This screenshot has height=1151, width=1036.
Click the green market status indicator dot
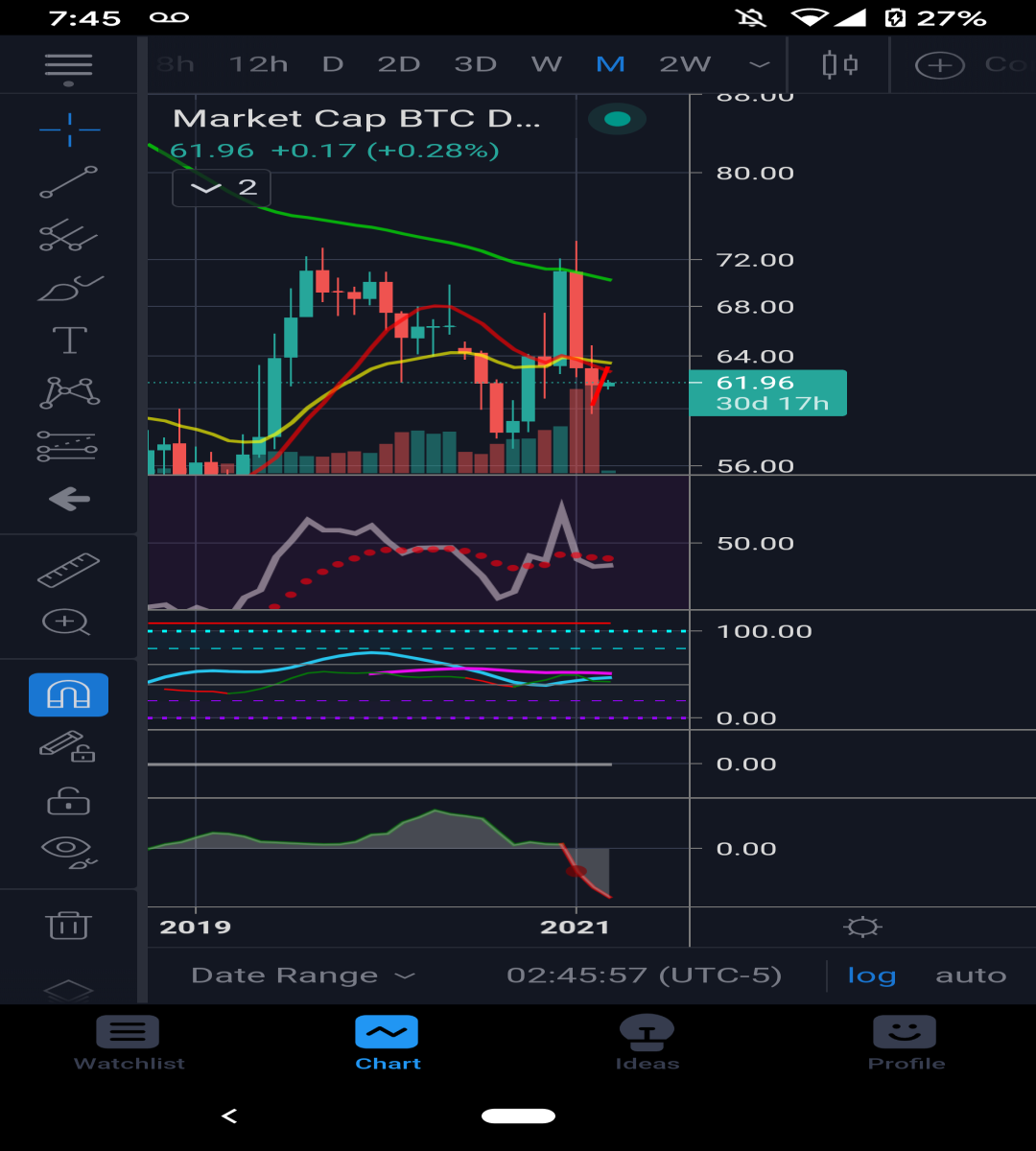[618, 120]
